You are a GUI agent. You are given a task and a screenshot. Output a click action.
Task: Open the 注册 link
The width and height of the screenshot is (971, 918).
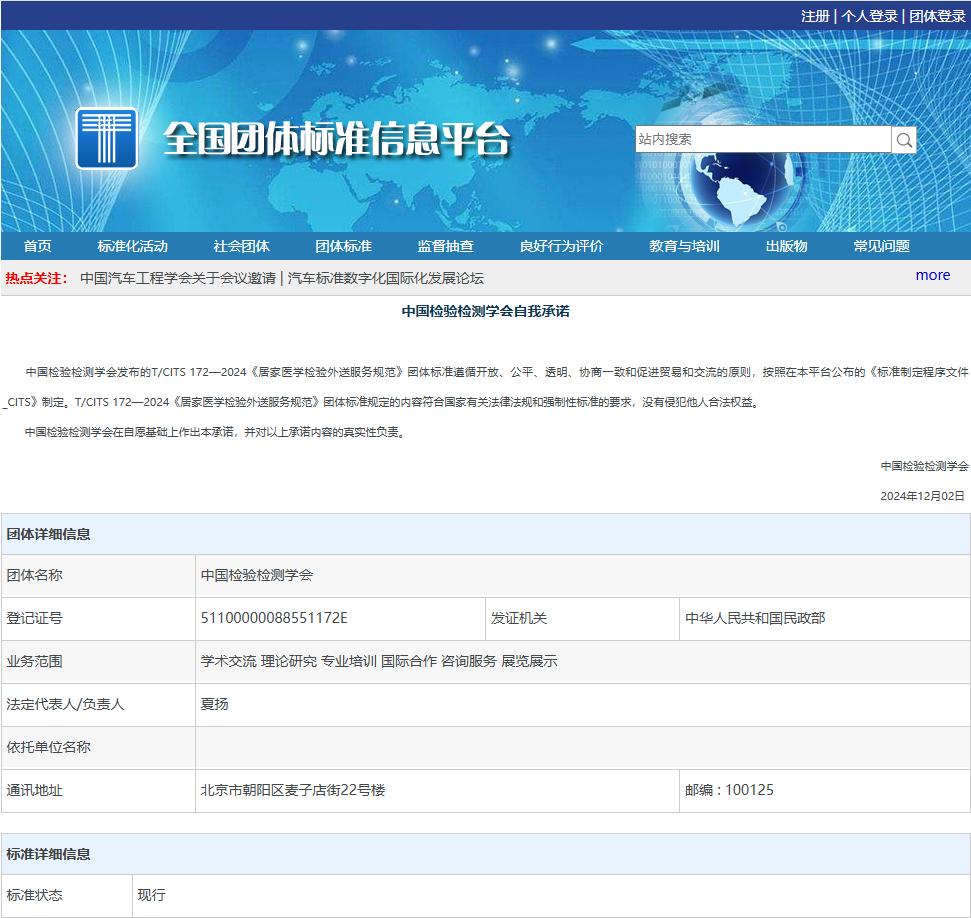coord(815,16)
